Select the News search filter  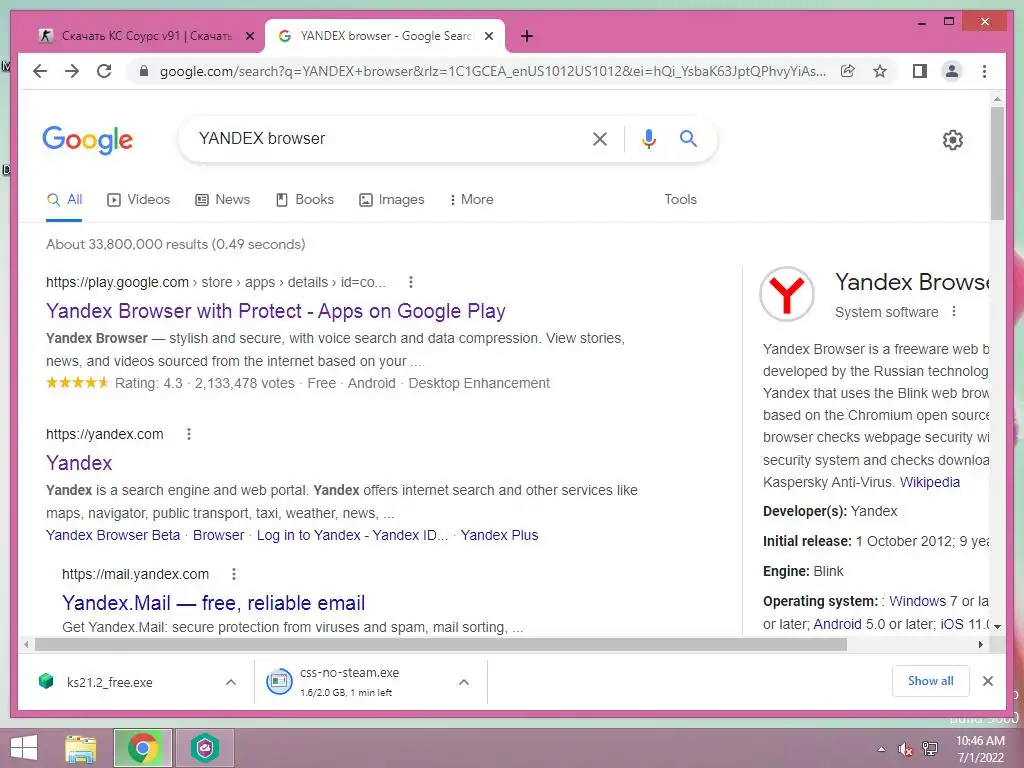[223, 200]
